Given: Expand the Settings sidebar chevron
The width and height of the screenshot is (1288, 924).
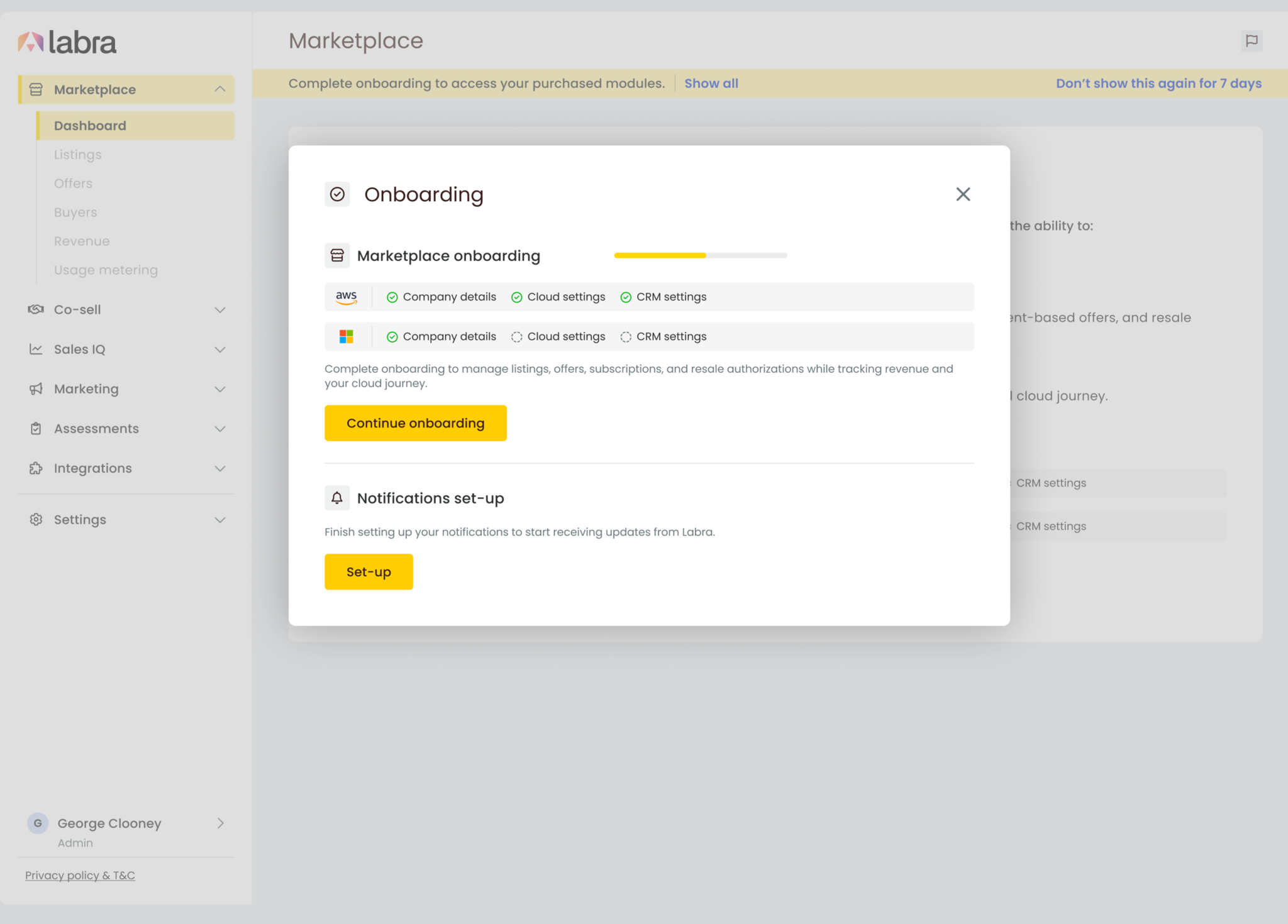Looking at the screenshot, I should [x=219, y=520].
